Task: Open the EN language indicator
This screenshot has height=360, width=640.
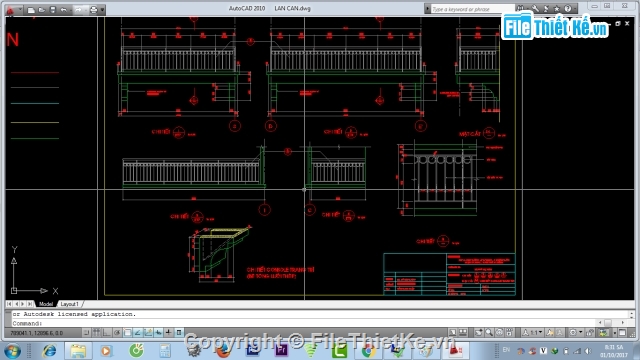Action: [x=507, y=350]
